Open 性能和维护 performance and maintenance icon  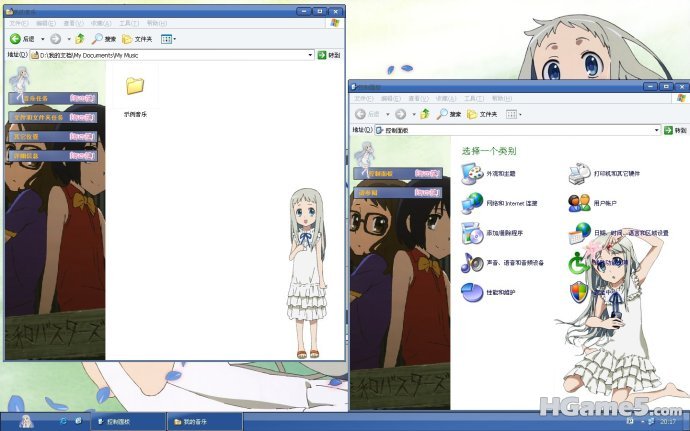472,292
